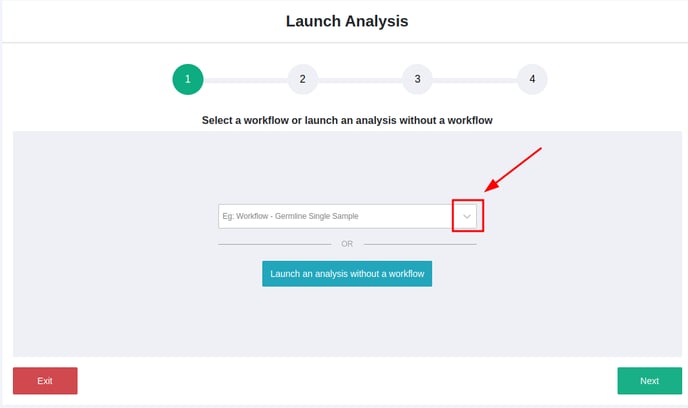Exit the Launch Analysis wizard
Viewport: 688px width, 408px height.
click(45, 381)
